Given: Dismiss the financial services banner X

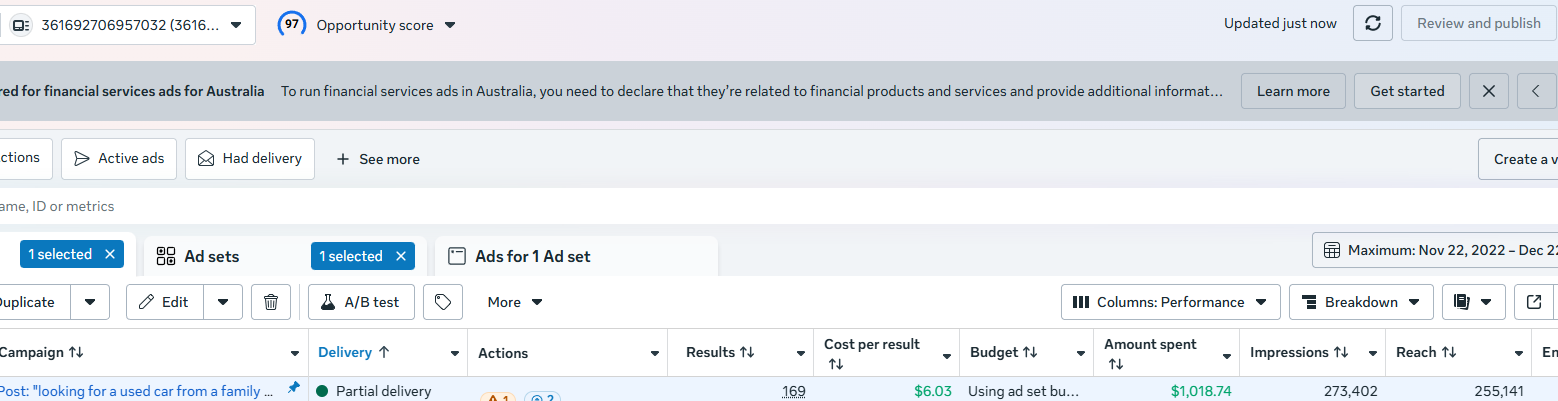Looking at the screenshot, I should point(1489,91).
